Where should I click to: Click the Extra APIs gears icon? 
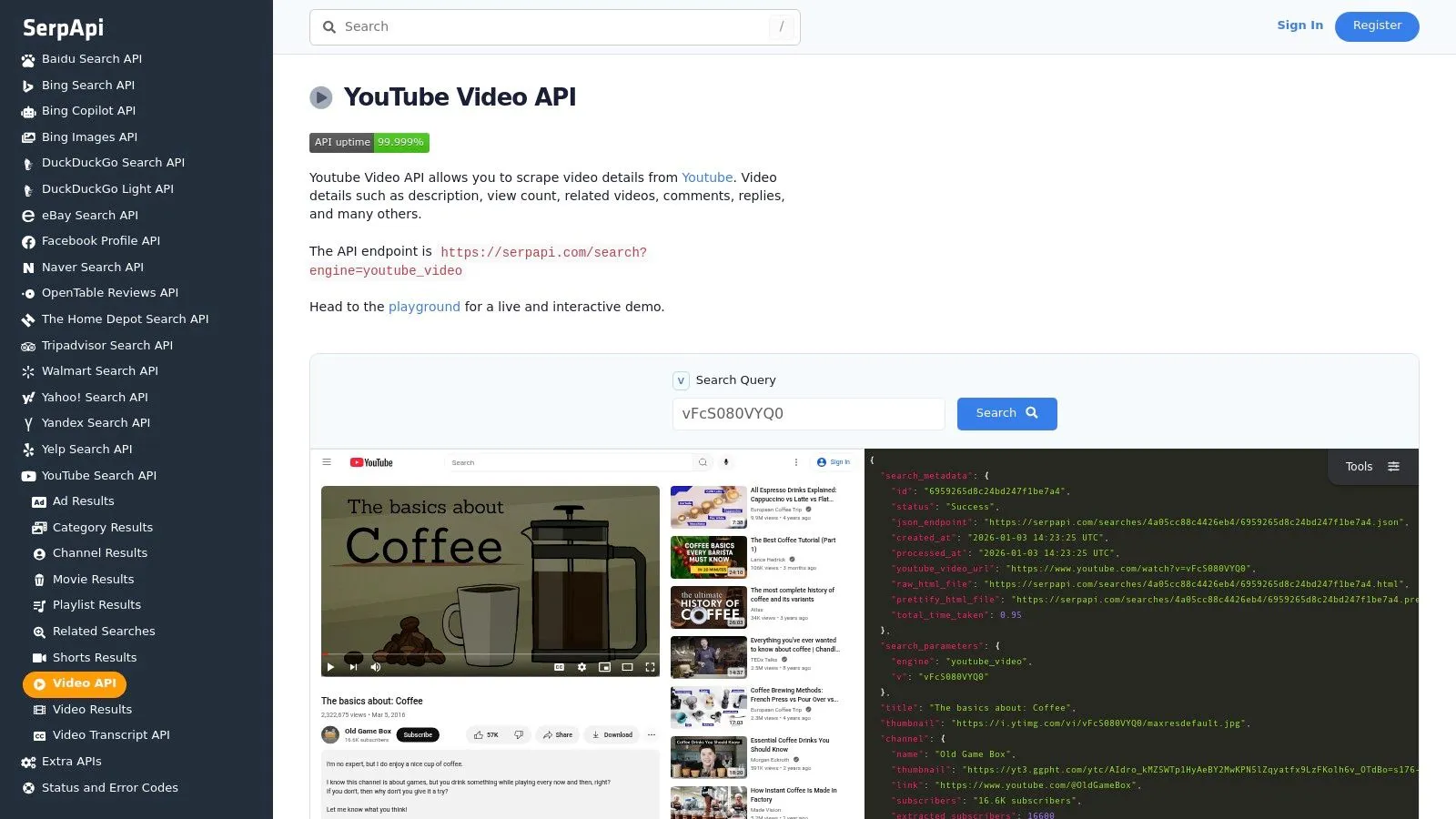pos(28,763)
